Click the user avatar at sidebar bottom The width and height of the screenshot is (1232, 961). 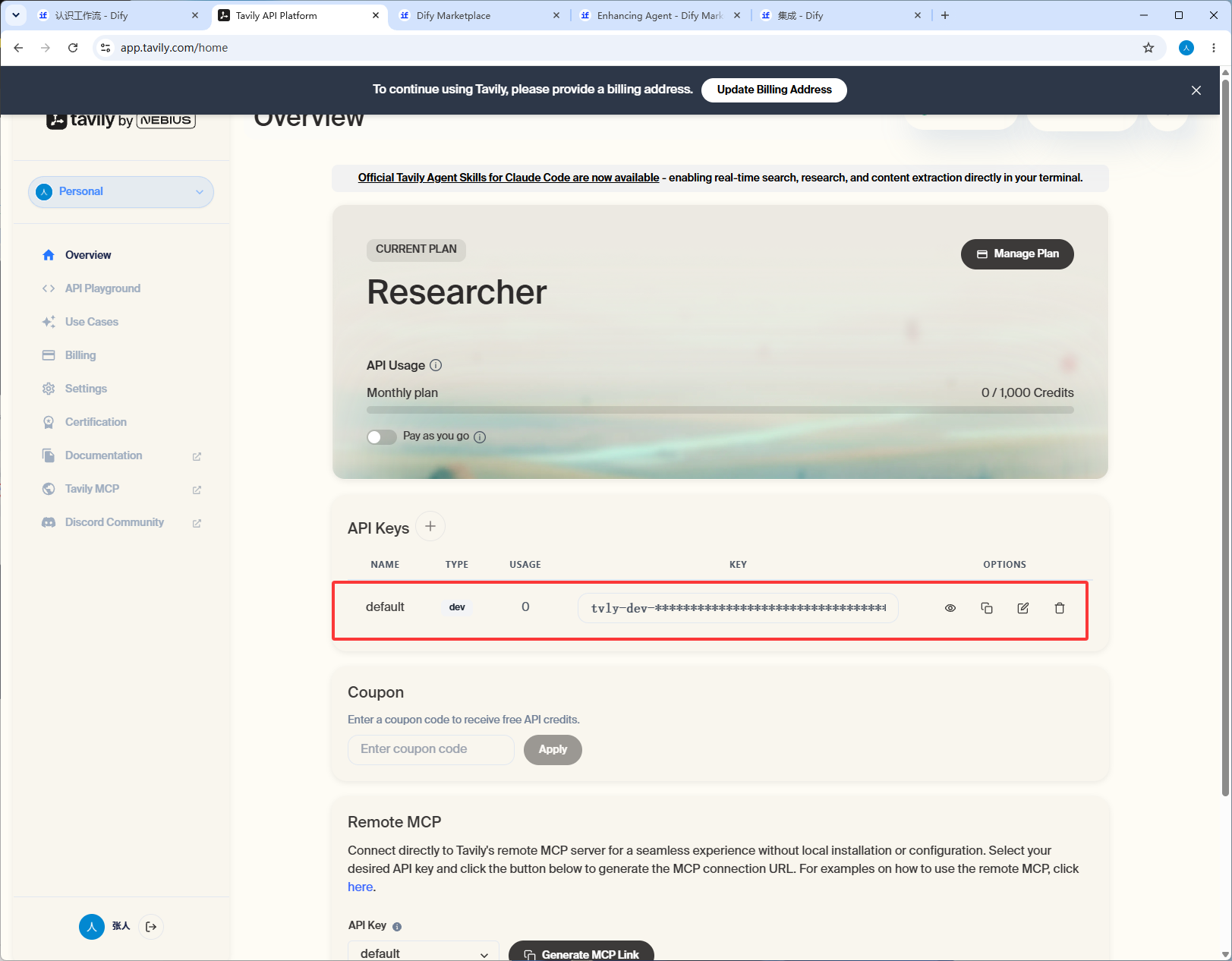point(92,926)
